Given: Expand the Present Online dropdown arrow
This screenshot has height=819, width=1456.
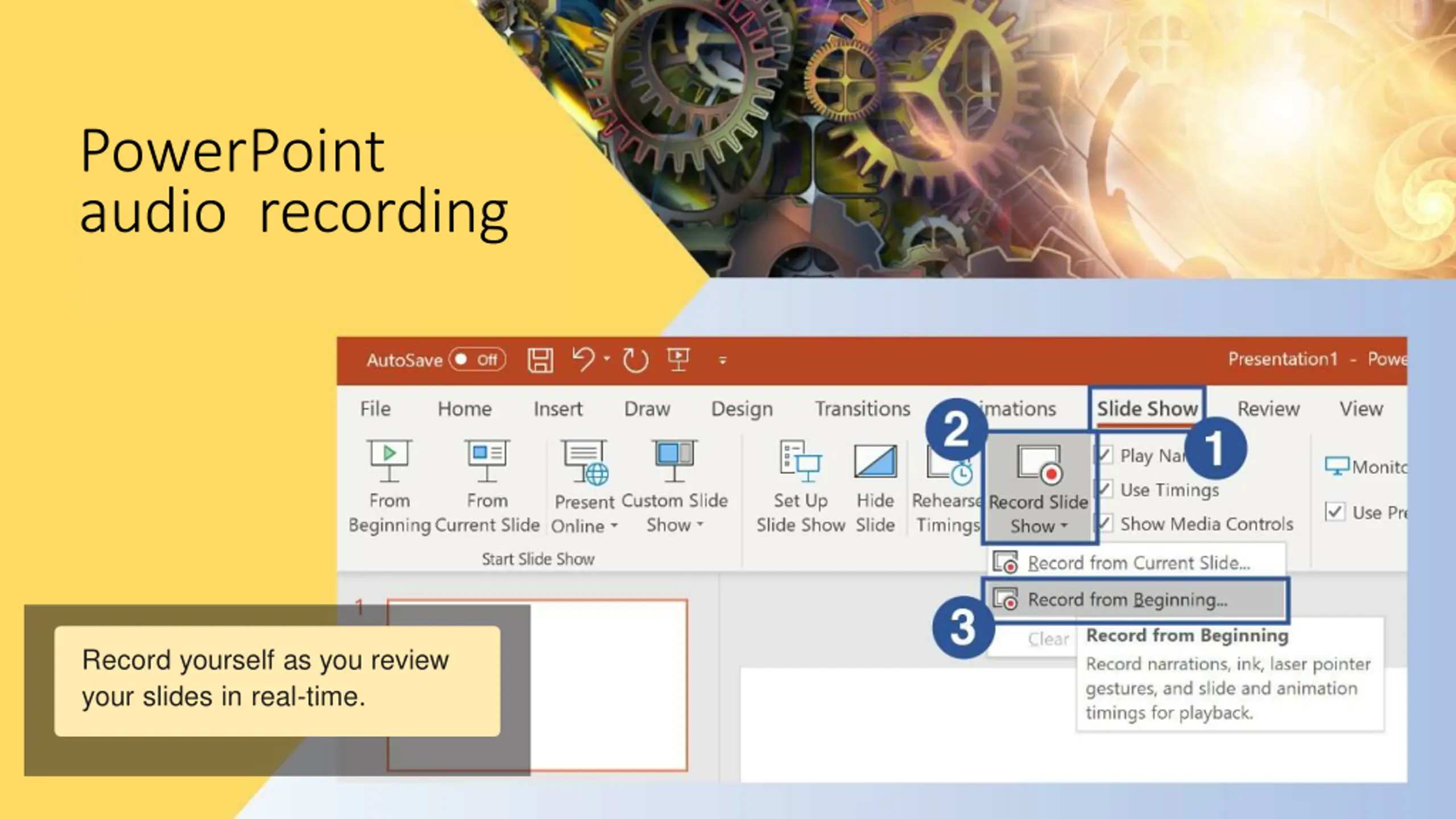Looking at the screenshot, I should 614,526.
